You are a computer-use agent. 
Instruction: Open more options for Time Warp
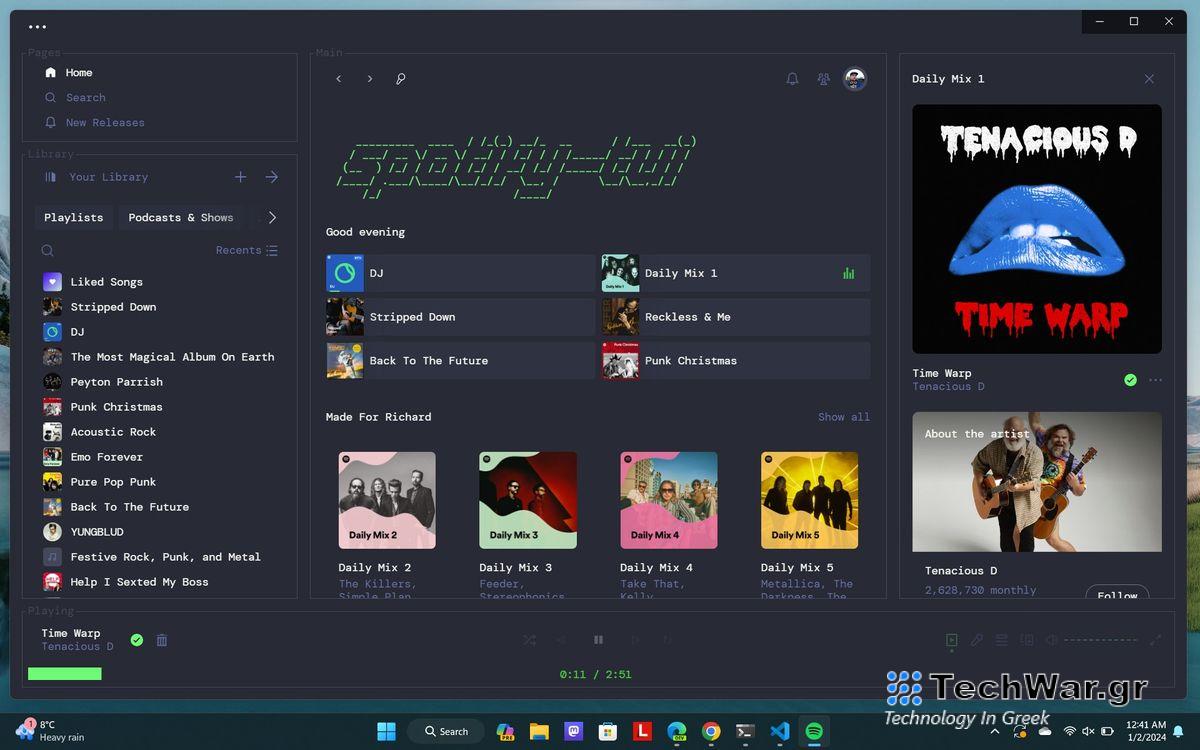pos(1156,380)
